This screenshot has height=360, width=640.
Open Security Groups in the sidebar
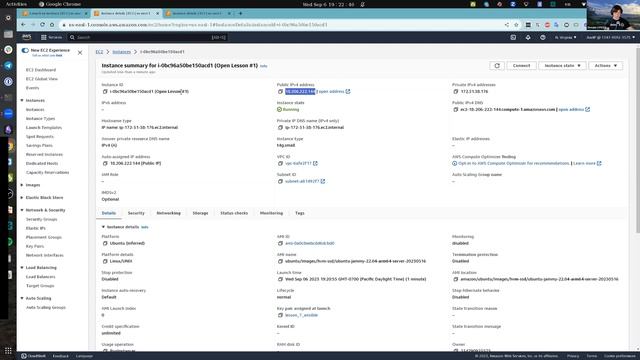pyautogui.click(x=41, y=219)
